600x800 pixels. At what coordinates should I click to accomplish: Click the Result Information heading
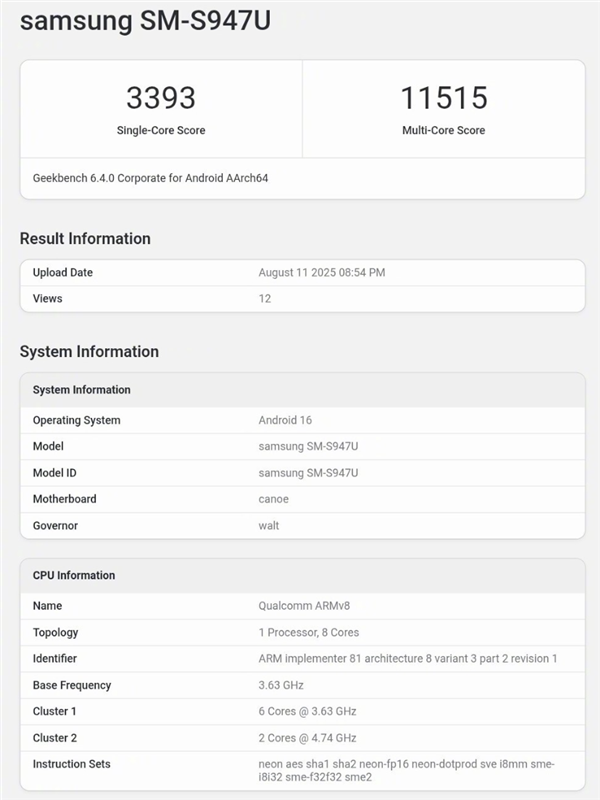tap(85, 238)
